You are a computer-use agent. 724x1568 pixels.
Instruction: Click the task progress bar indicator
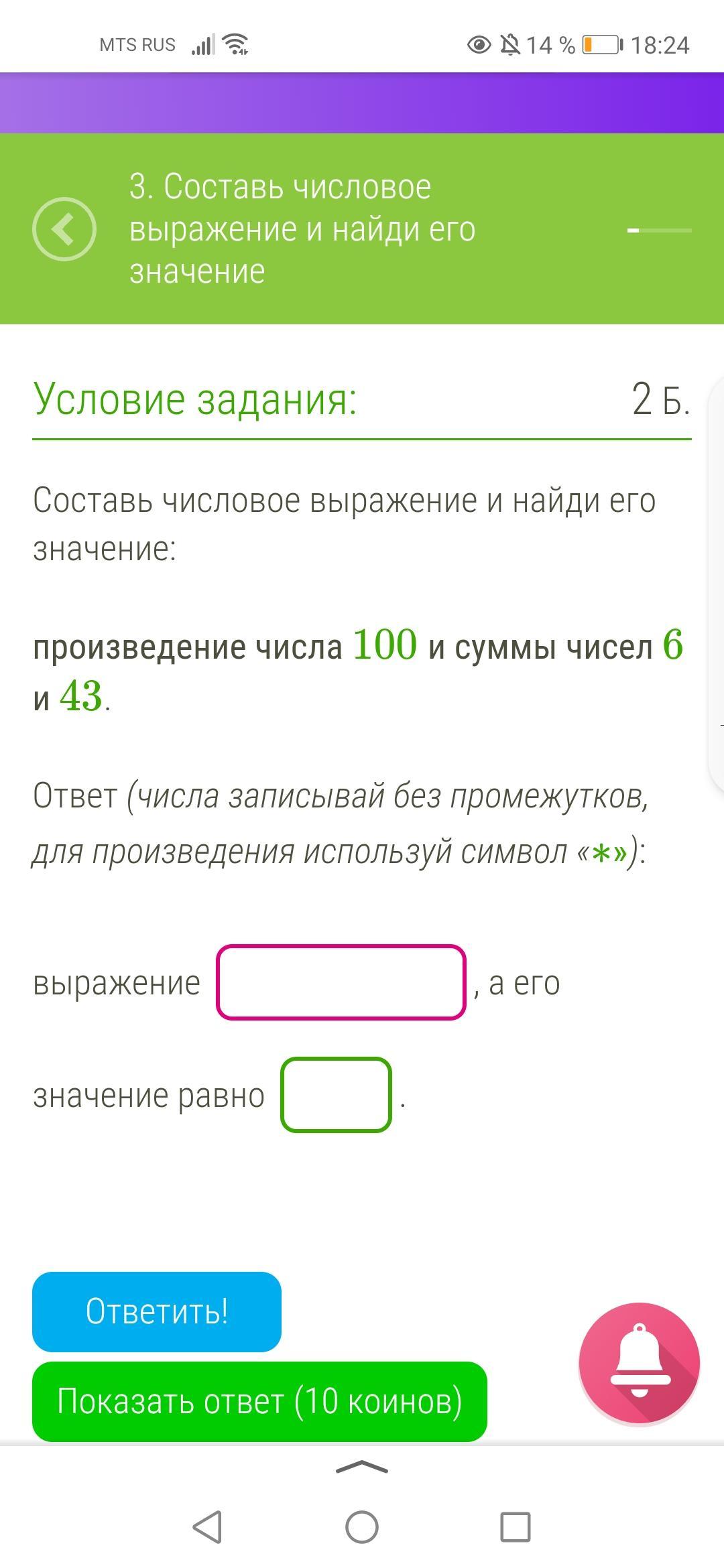click(660, 230)
